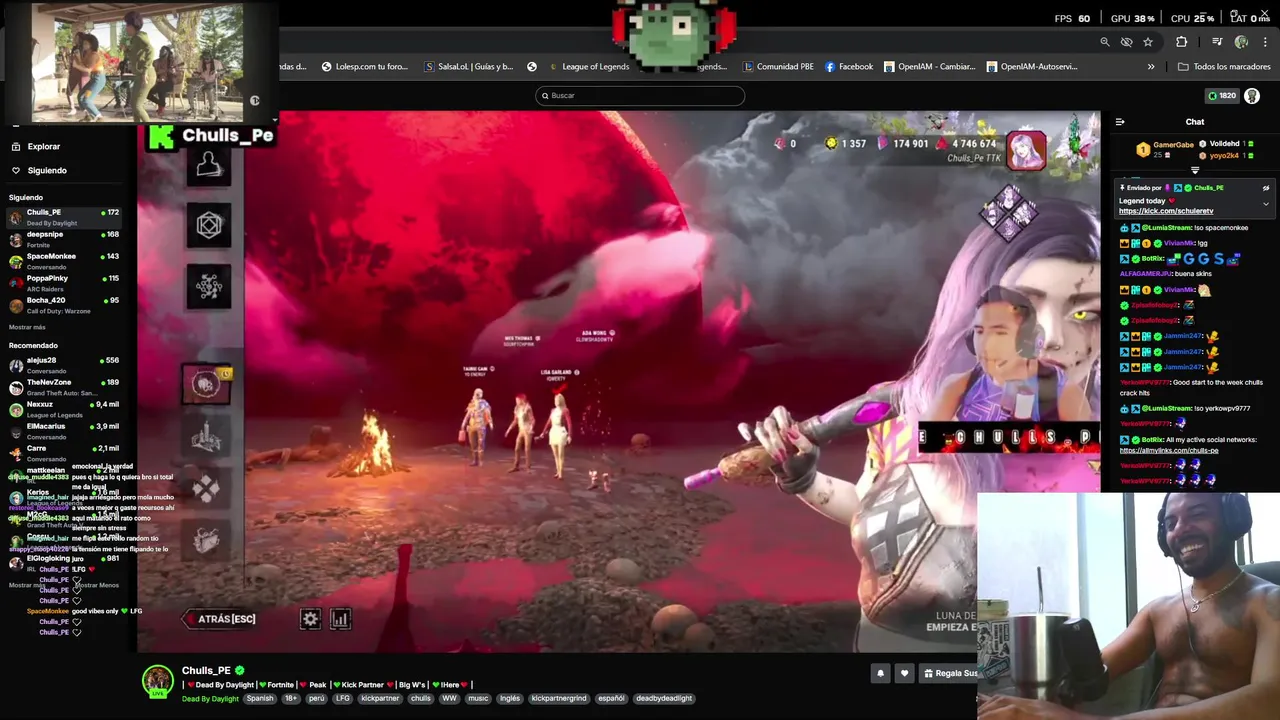This screenshot has height=720, width=1280.
Task: Click the Spanish stream tag
Action: [x=260, y=699]
